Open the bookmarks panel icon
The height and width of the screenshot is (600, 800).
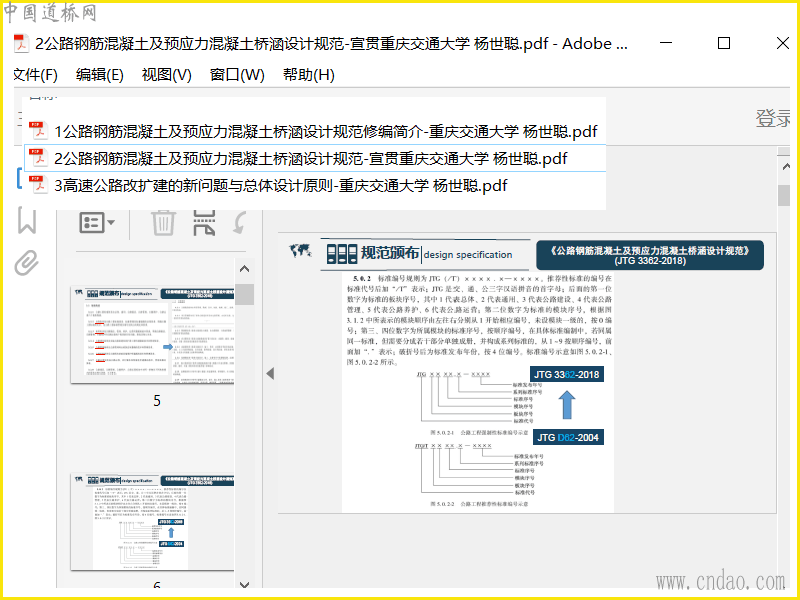[27, 220]
